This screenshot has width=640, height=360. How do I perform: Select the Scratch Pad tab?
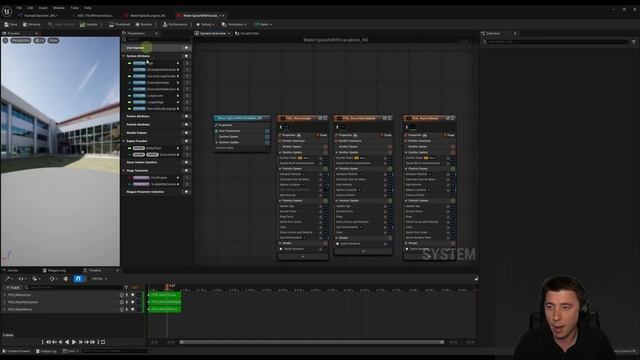tap(247, 33)
